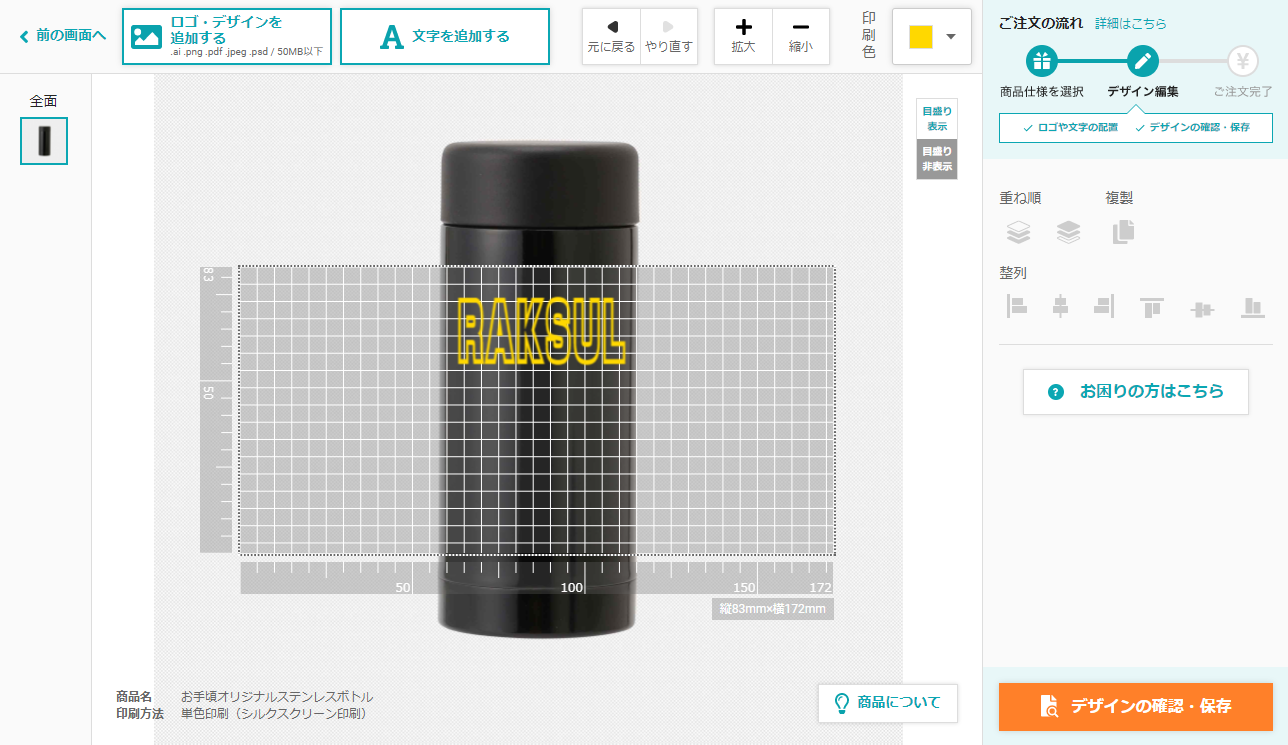Screen dimensions: 1288x745
Task: Click ロゴ・デザインを追加する upload button
Action: click(227, 36)
